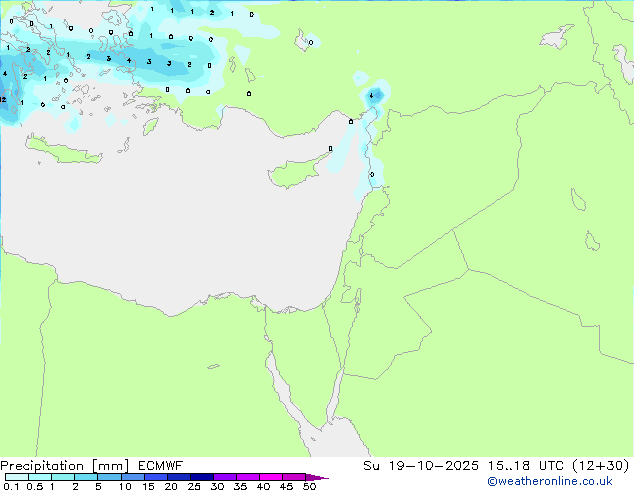This screenshot has width=634, height=490.
Task: Pick the 30–35 mm purple legend swatch
Action: coord(225,477)
